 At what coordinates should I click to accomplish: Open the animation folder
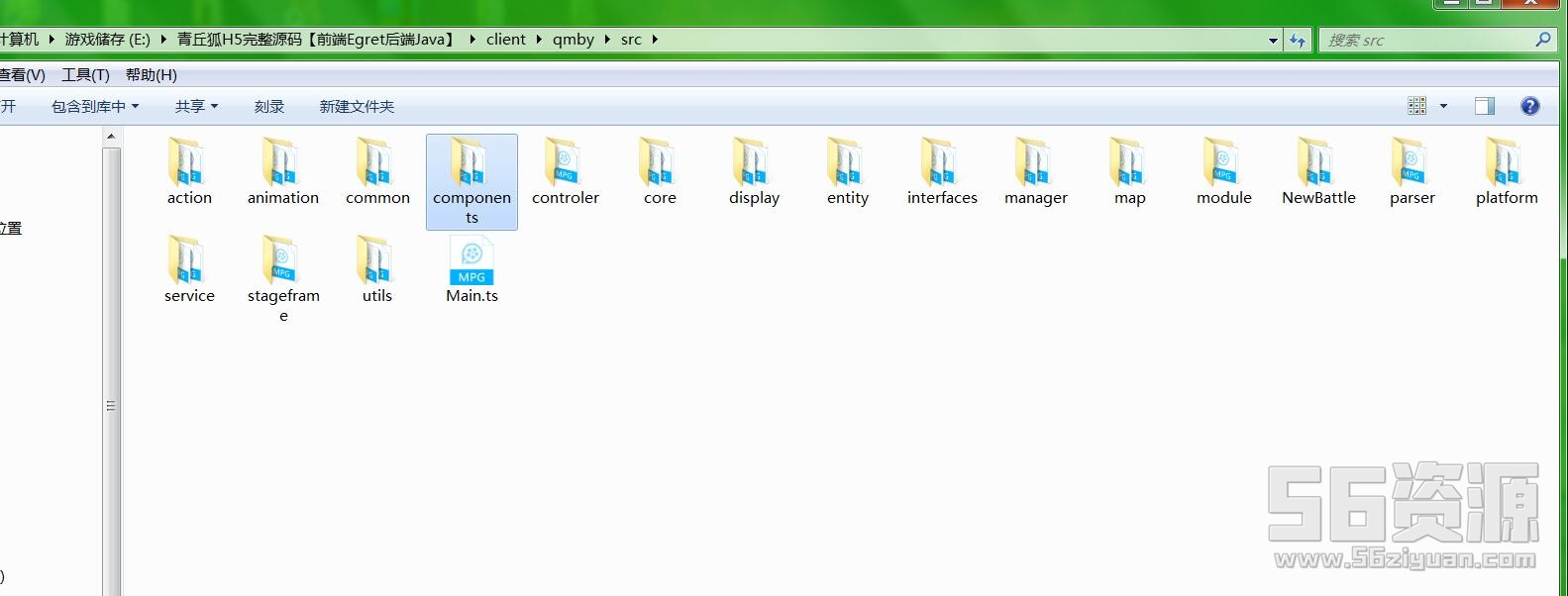pos(282,163)
